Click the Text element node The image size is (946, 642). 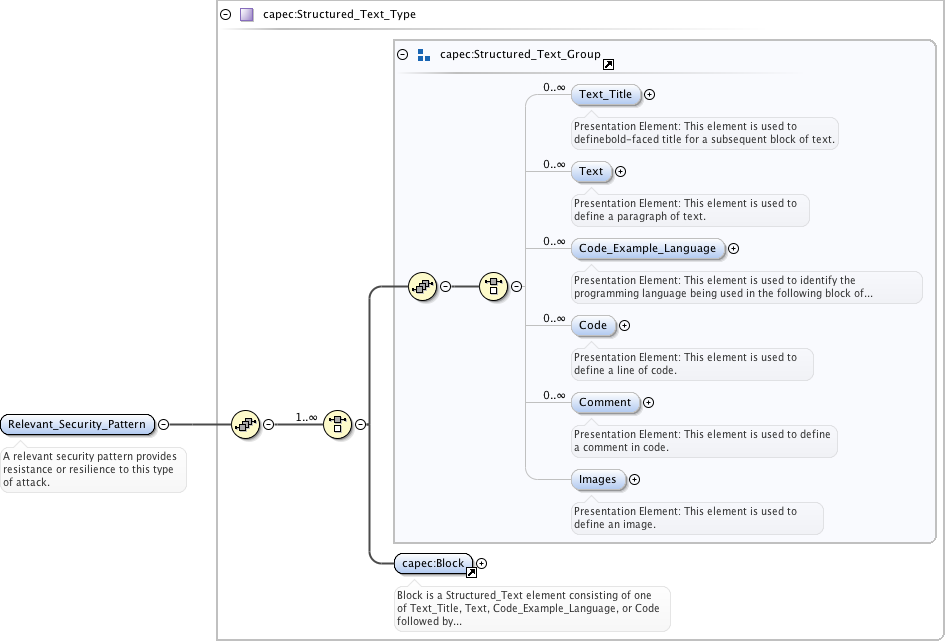[x=591, y=172]
